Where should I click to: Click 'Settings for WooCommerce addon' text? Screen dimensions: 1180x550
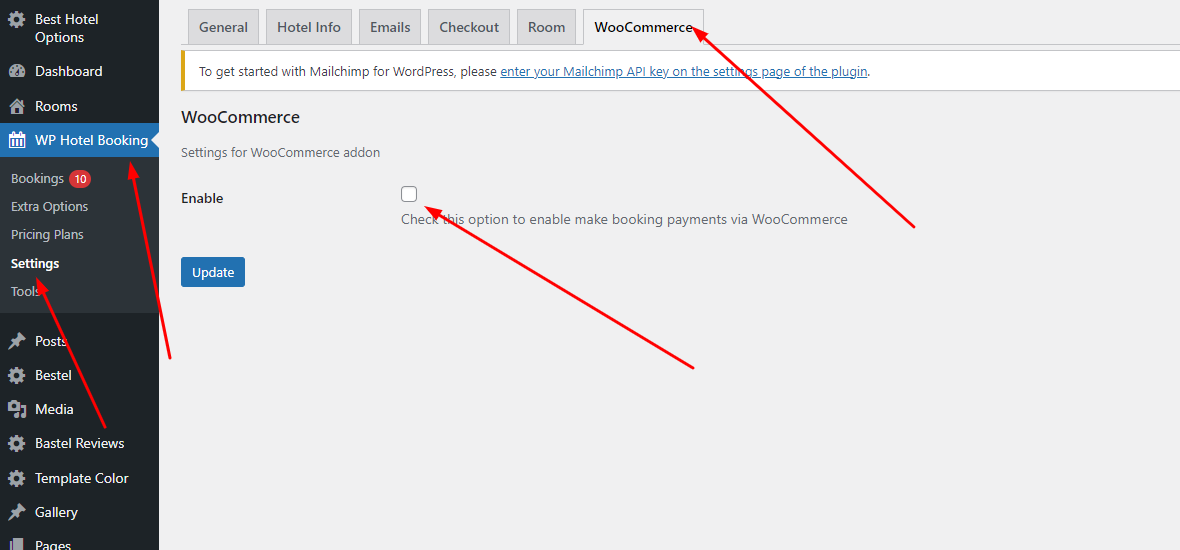coord(281,153)
